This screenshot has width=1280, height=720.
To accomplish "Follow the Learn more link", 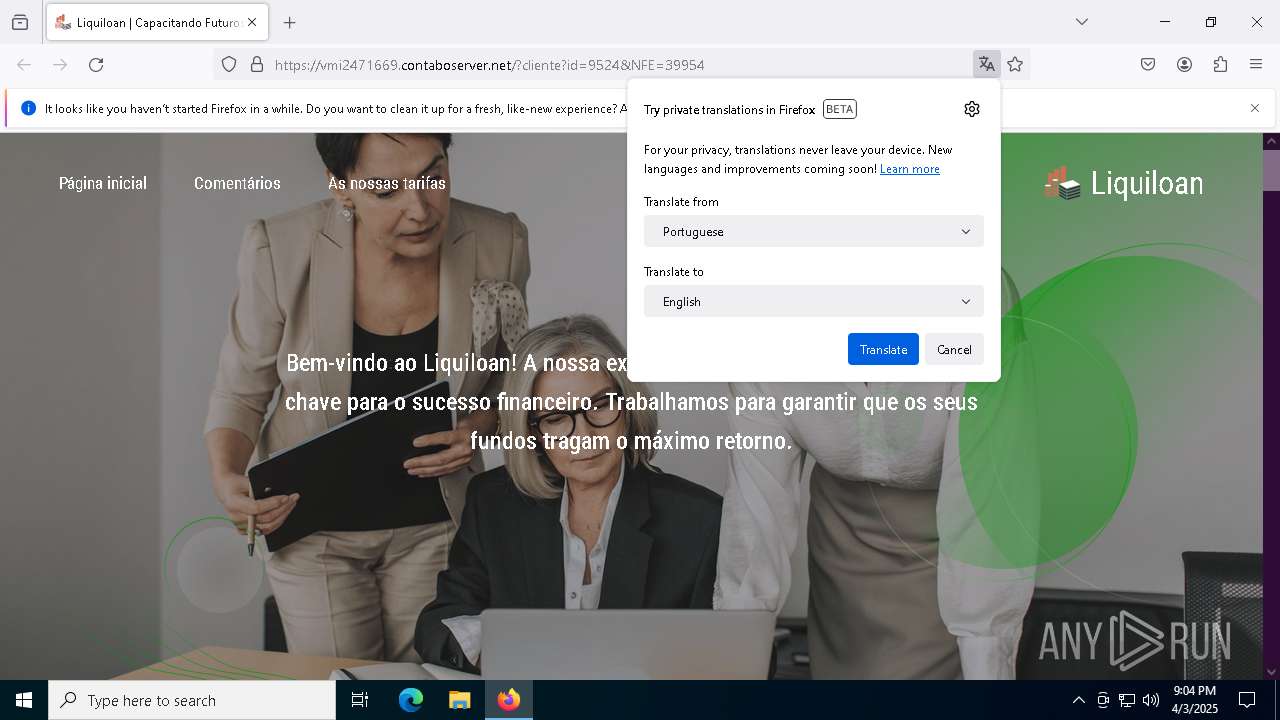I will [910, 169].
